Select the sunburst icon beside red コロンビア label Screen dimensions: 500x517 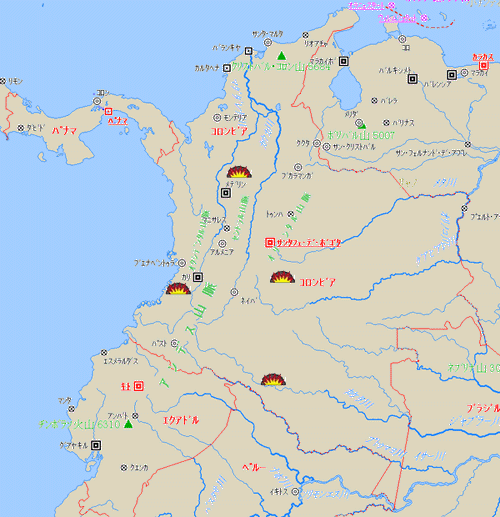point(282,277)
